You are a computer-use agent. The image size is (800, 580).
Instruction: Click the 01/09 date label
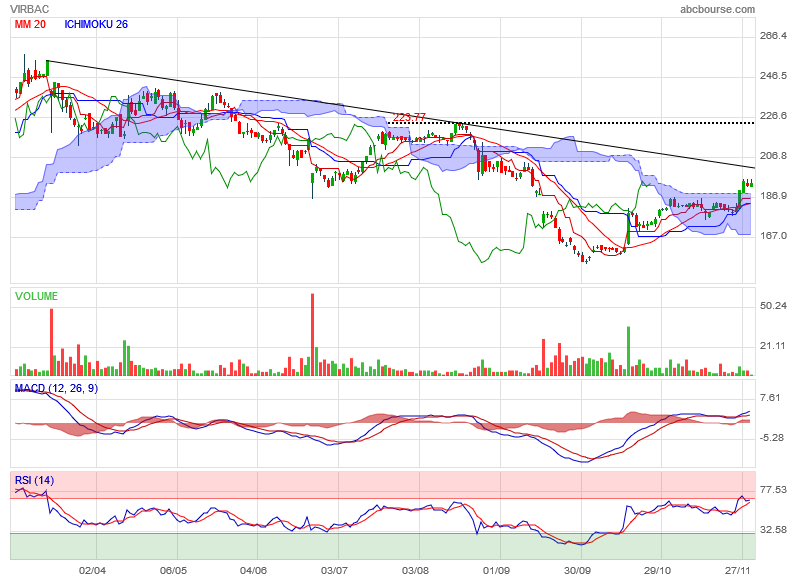[496, 570]
